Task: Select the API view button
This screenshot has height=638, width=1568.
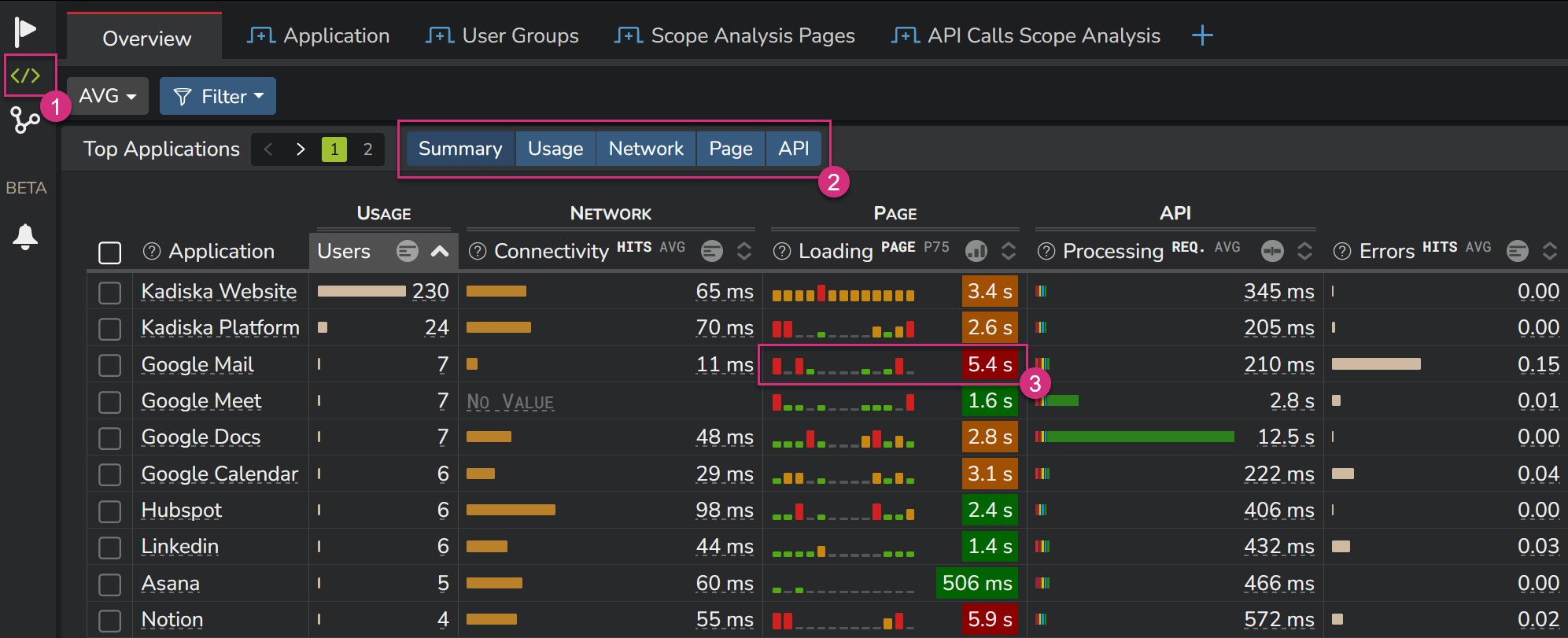Action: pos(794,149)
